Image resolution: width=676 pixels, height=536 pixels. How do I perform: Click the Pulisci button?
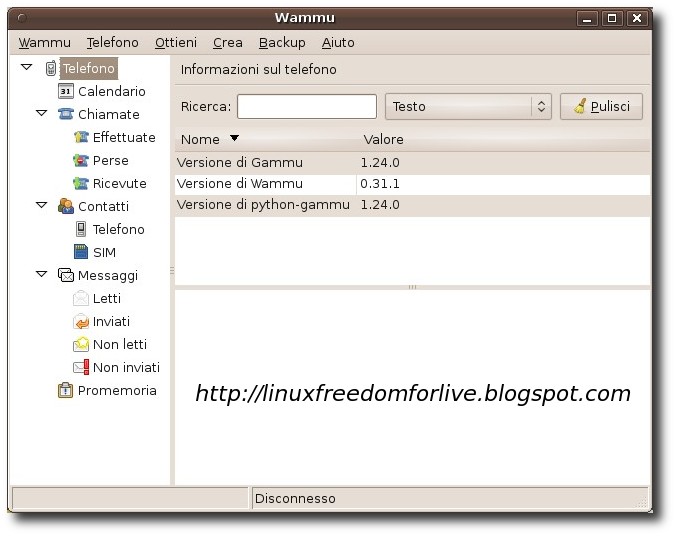click(601, 107)
